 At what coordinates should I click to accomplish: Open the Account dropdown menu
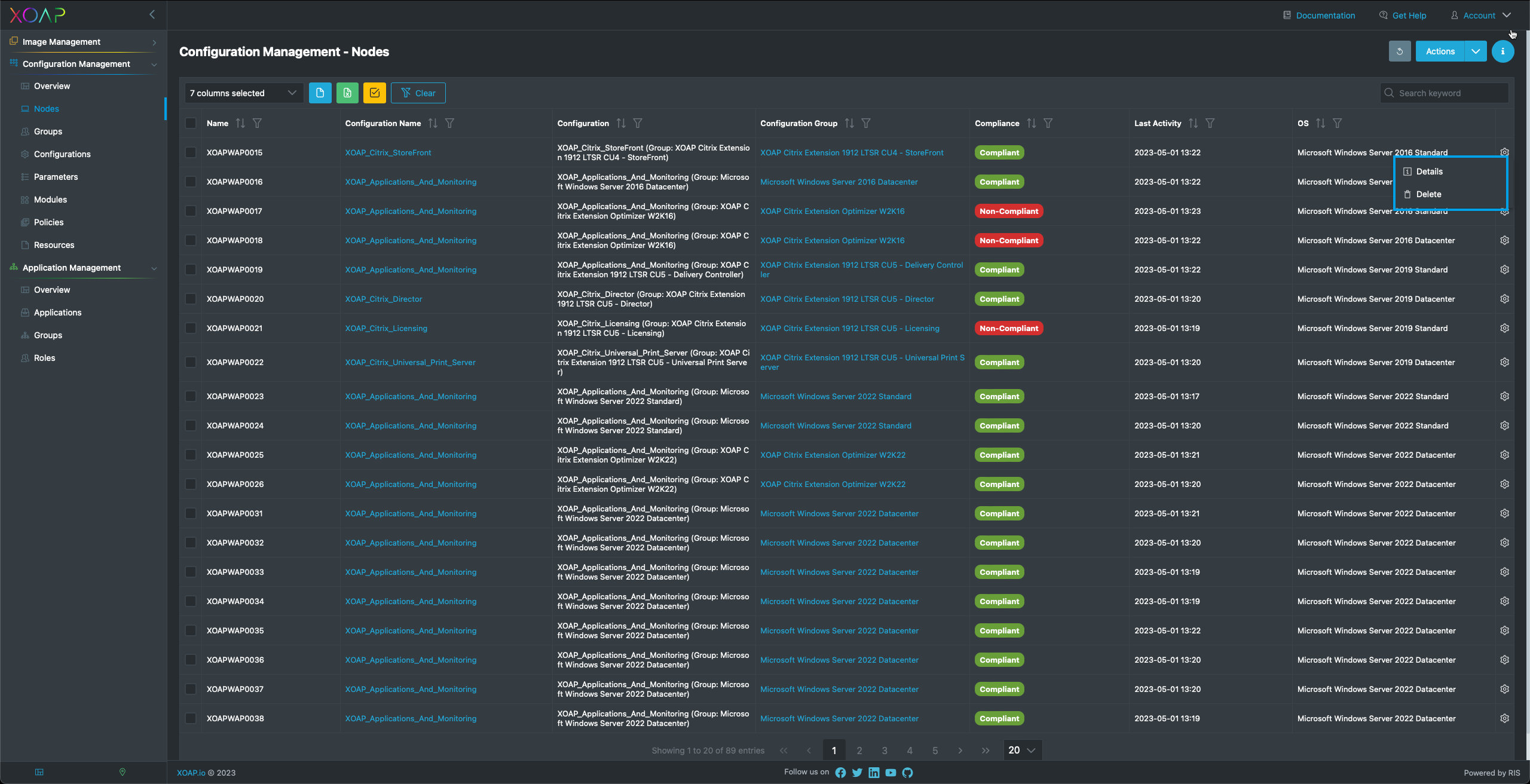1481,16
